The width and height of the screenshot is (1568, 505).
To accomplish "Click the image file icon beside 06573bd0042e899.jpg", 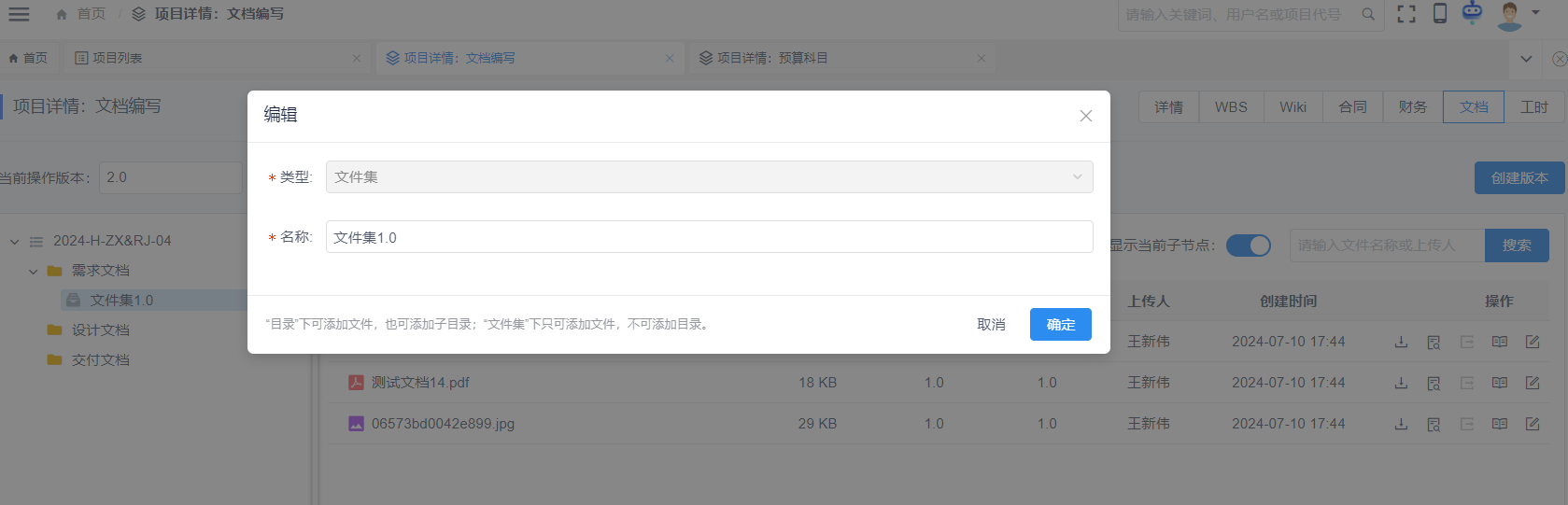I will click(356, 424).
